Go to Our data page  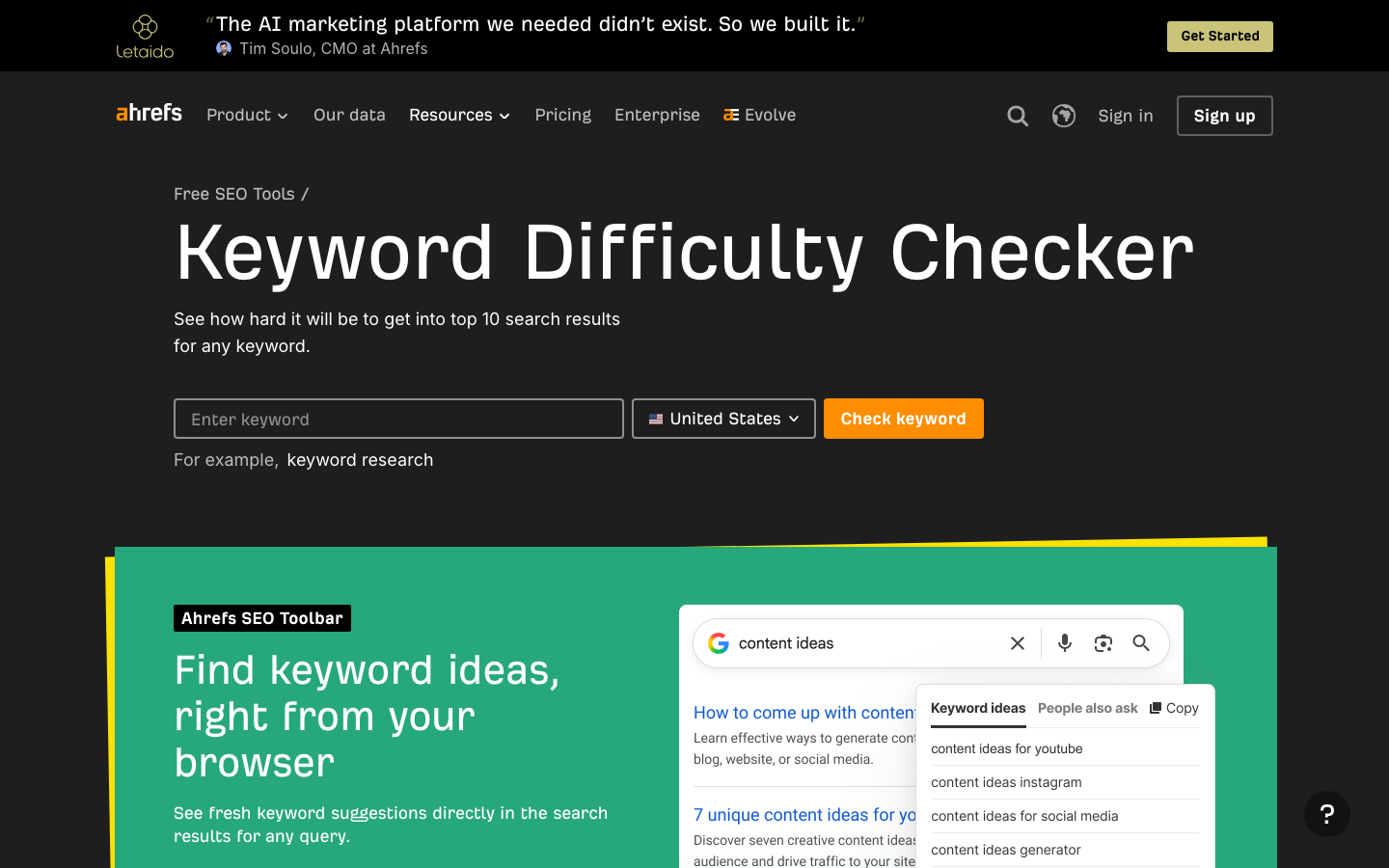pos(349,115)
